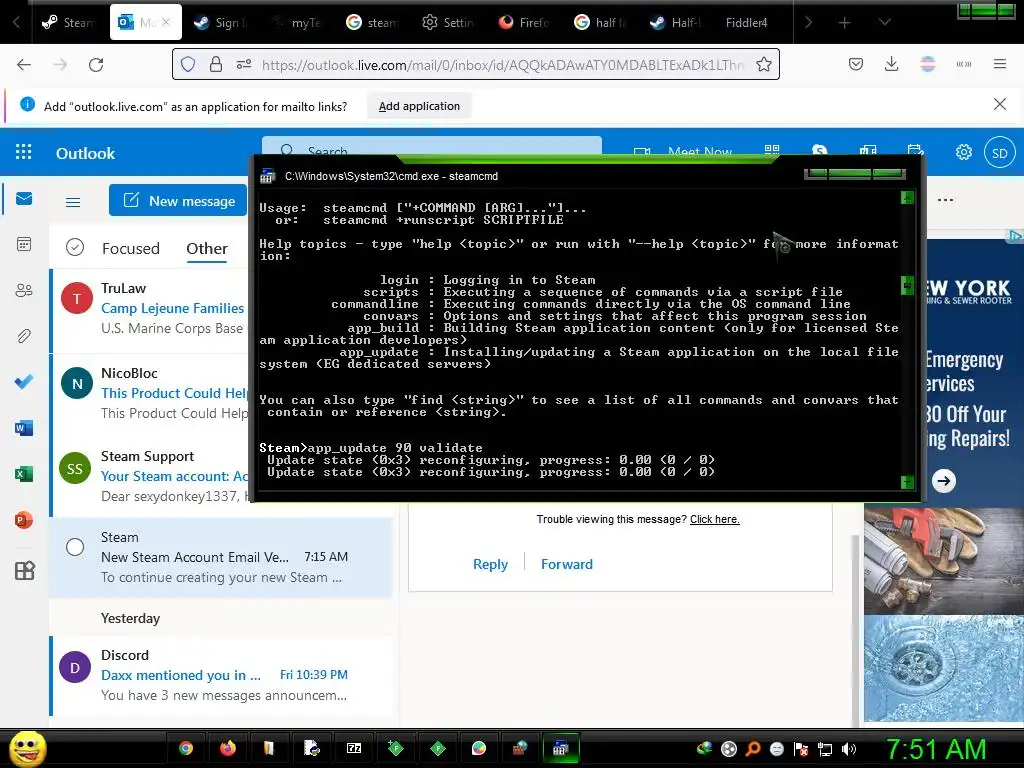
Task: Click the 7:51 AM taskbar clock
Action: click(935, 750)
